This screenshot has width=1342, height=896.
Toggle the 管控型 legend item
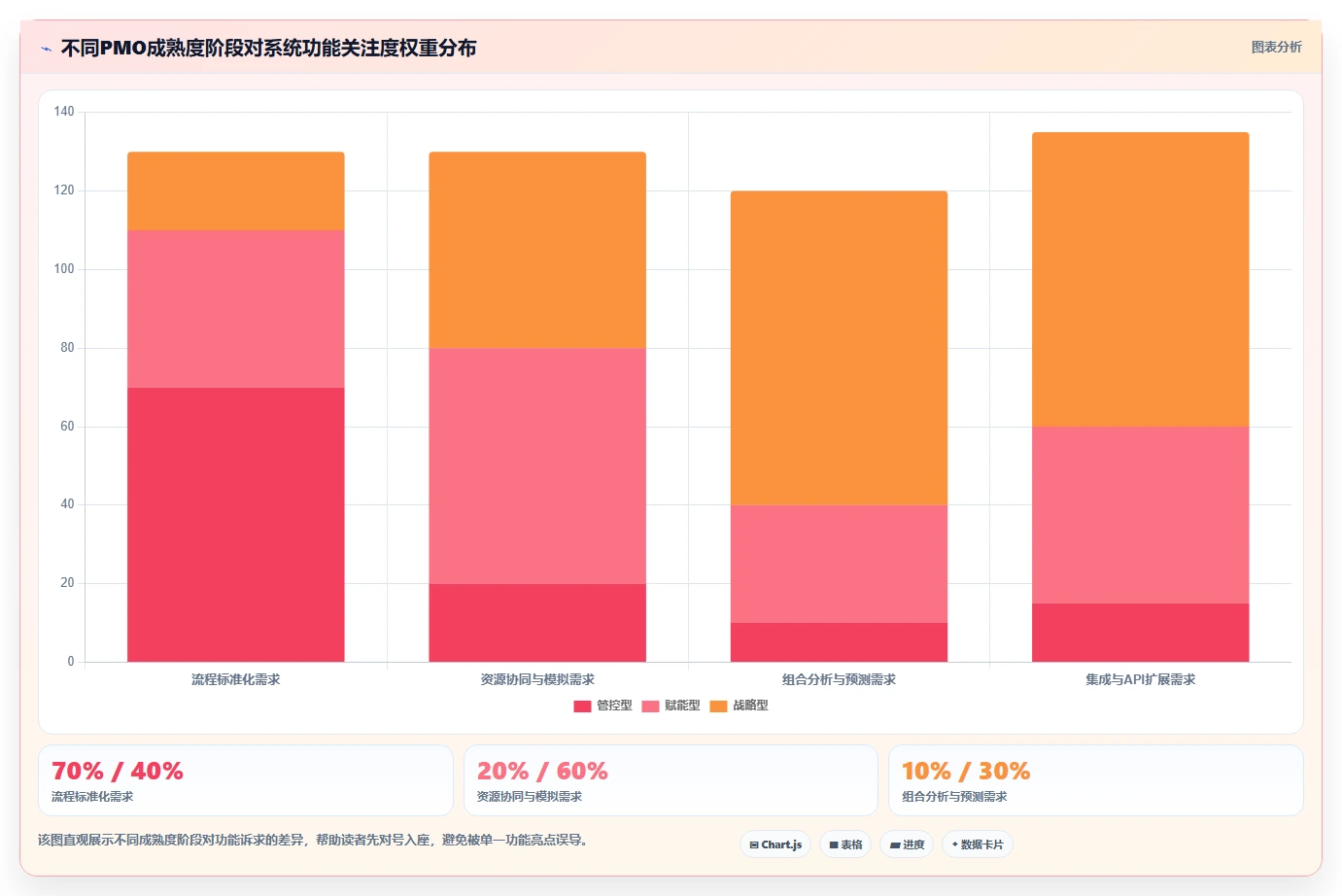pyautogui.click(x=602, y=706)
